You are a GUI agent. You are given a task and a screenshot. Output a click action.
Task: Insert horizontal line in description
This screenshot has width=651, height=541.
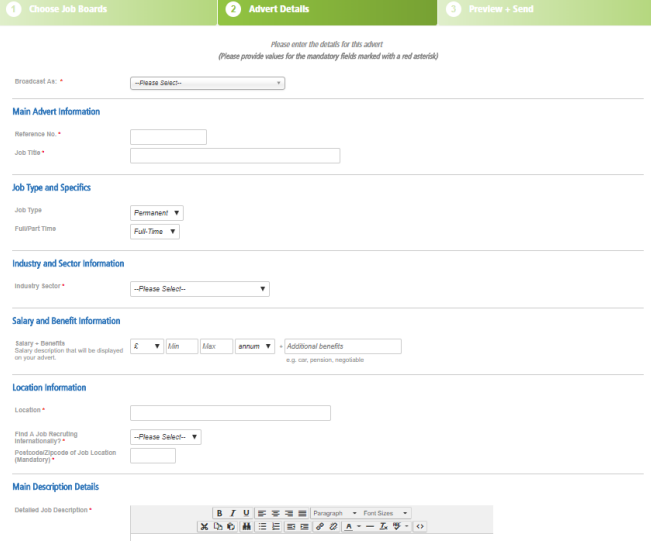370,526
